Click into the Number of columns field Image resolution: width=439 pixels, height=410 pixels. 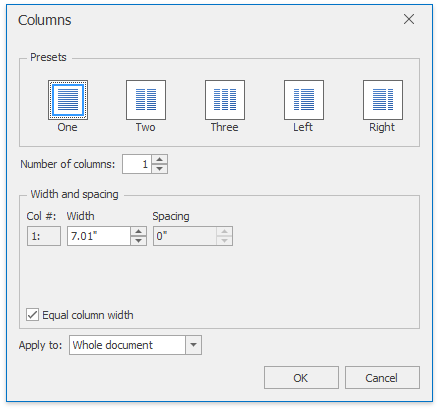click(137, 164)
